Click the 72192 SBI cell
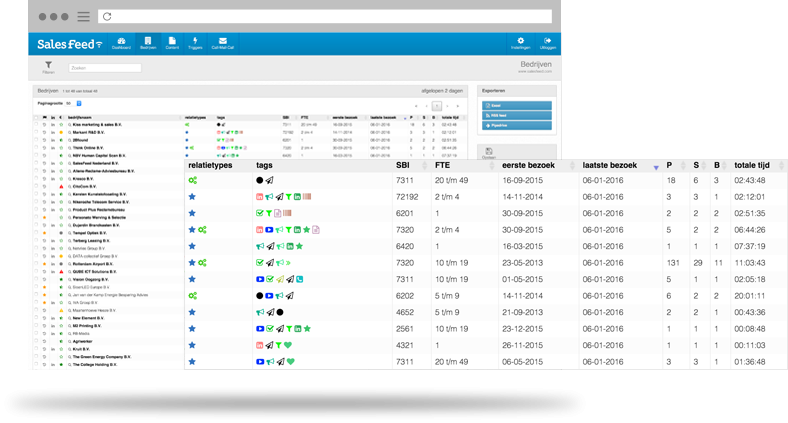The image size is (788, 423). click(x=407, y=197)
